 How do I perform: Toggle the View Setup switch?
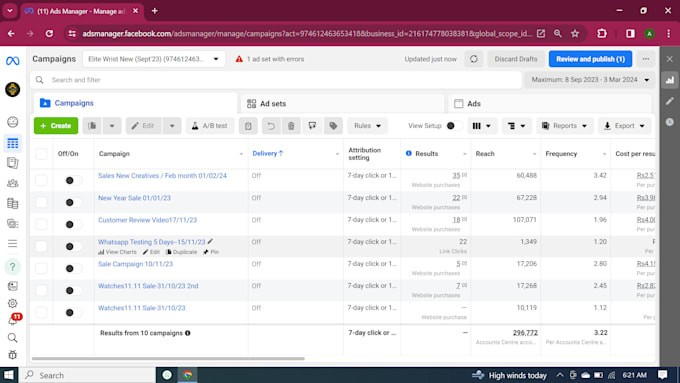pyautogui.click(x=454, y=126)
